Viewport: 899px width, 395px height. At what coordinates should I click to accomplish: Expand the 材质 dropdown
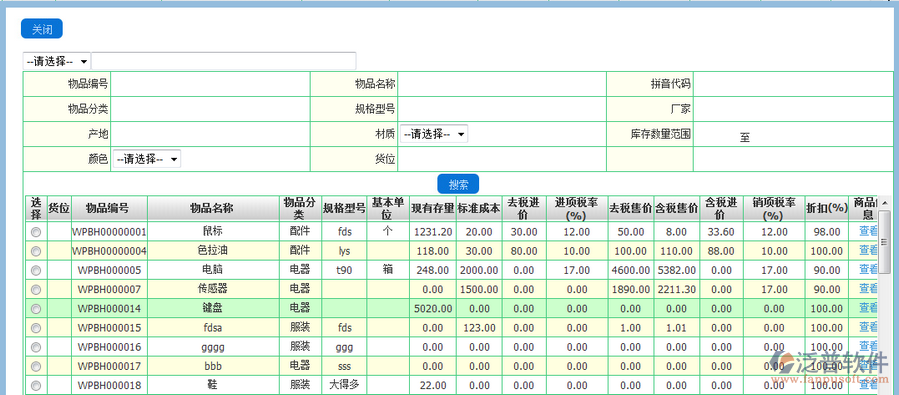click(x=433, y=134)
